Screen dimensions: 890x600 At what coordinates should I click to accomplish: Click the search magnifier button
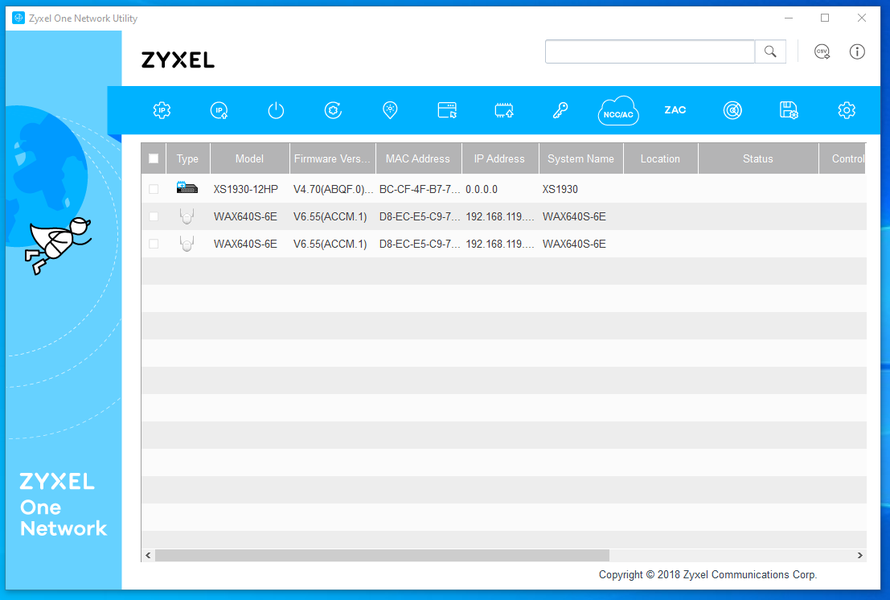click(x=770, y=52)
